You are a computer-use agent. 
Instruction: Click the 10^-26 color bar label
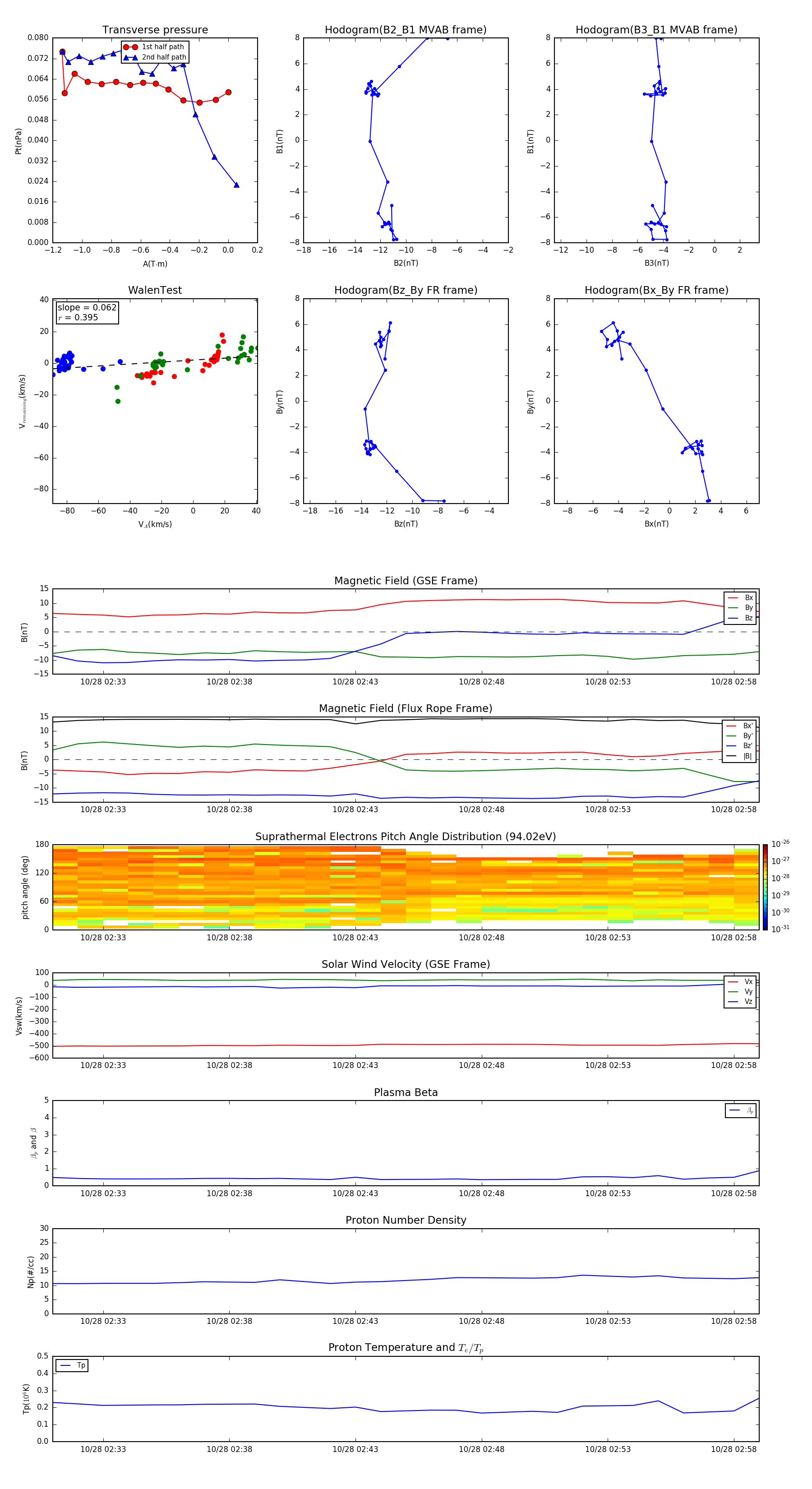780,844
